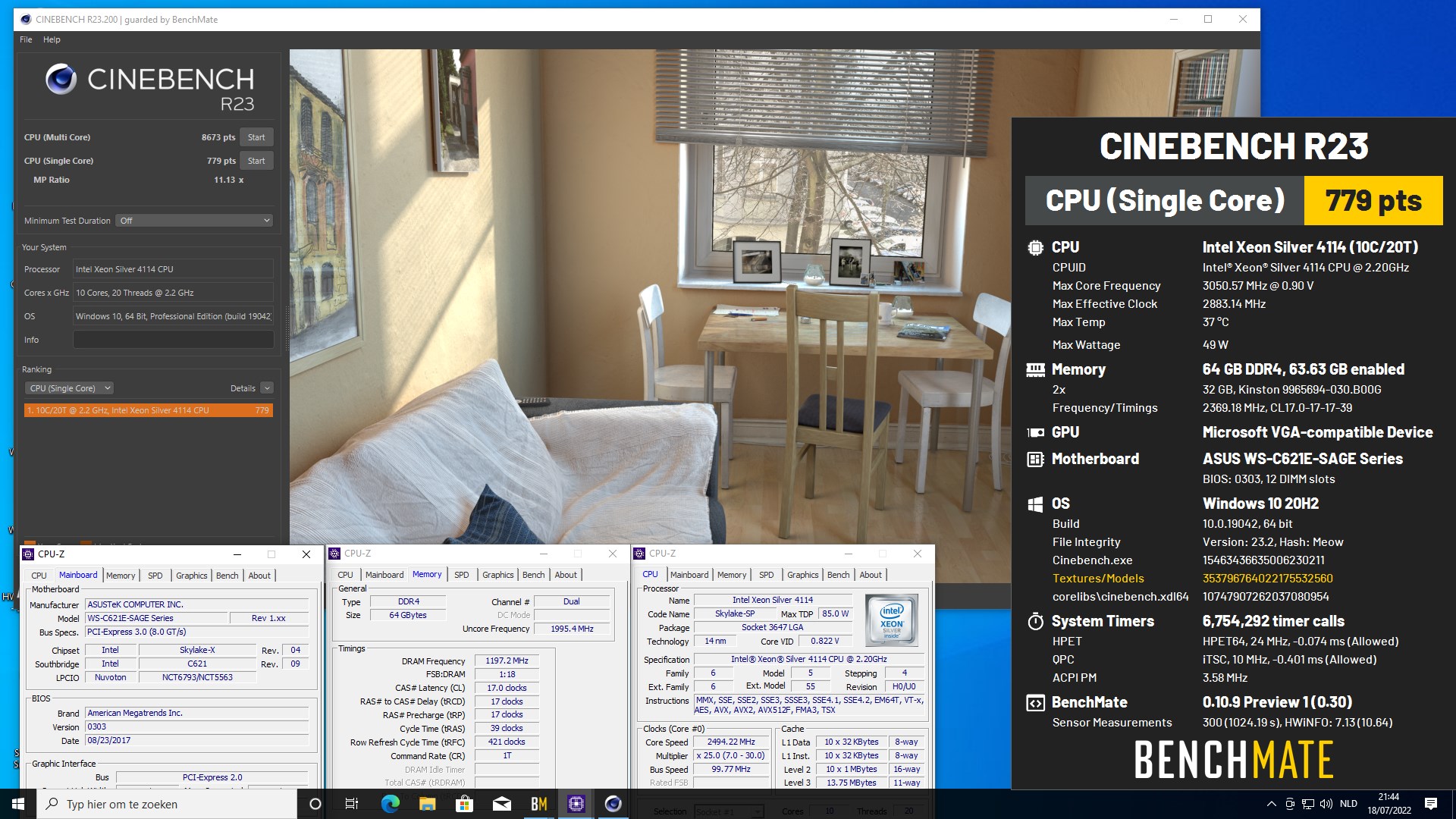Open Mainboard tab in middle CPU-Z window
Screen dimensions: 1456x819
tap(384, 575)
